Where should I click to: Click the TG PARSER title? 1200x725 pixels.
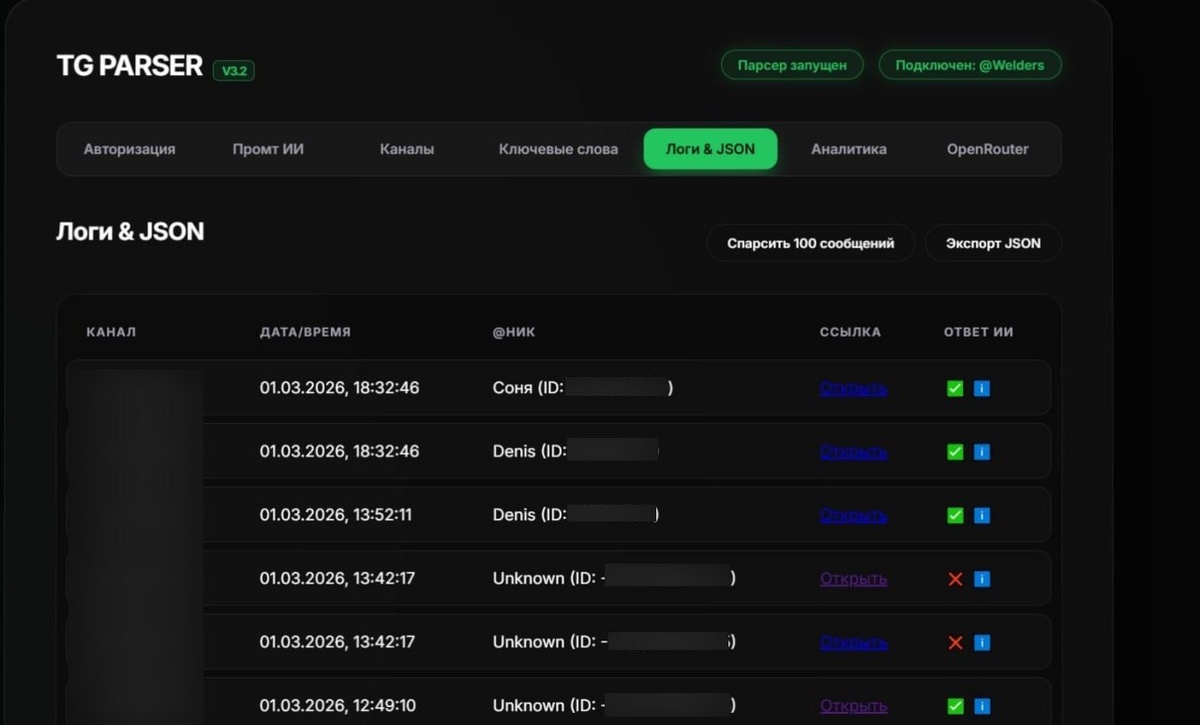click(x=130, y=66)
